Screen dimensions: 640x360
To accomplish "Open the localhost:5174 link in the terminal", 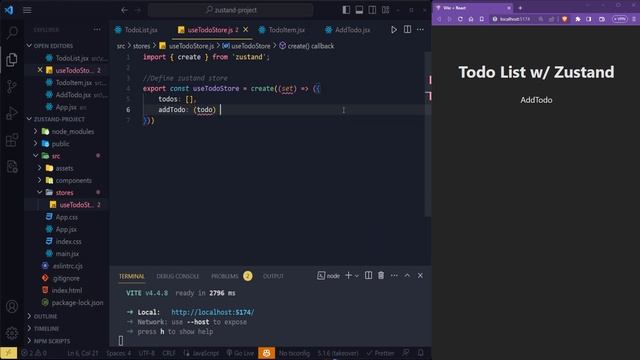I will point(213,312).
